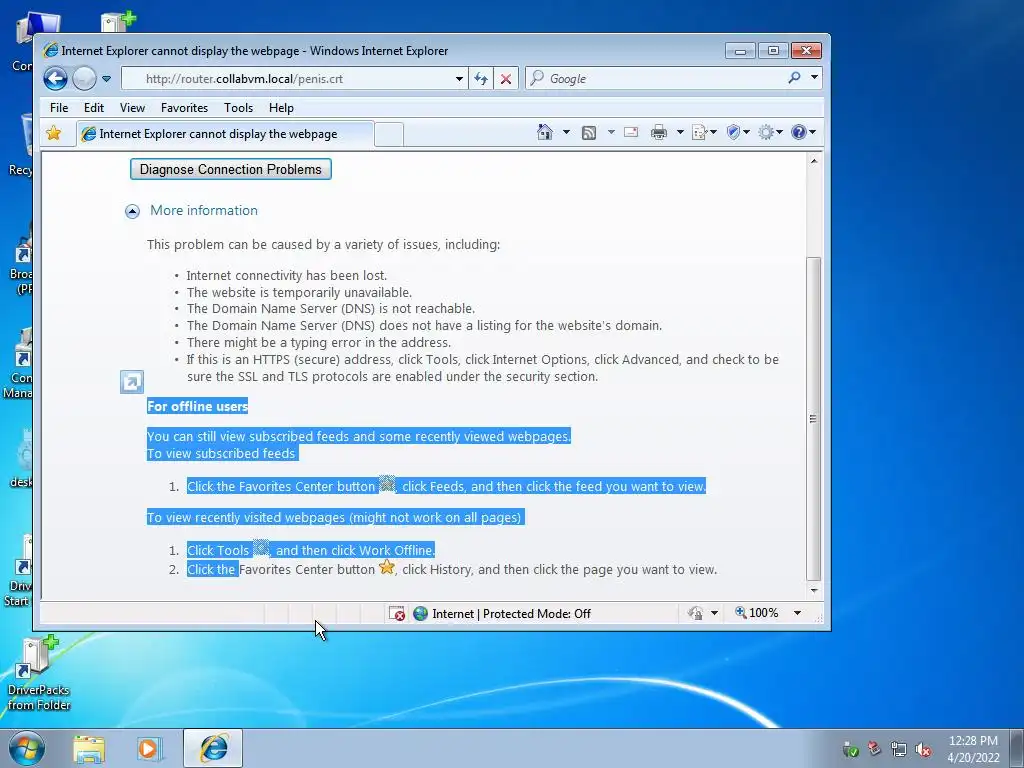This screenshot has width=1024, height=768.
Task: Click the Internet Explorer taskbar button
Action: [213, 748]
